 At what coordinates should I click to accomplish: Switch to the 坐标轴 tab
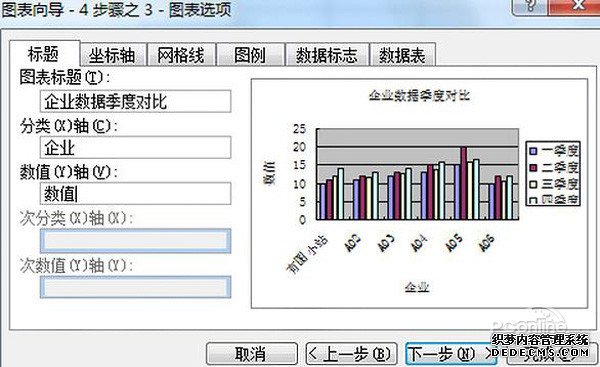(x=112, y=55)
